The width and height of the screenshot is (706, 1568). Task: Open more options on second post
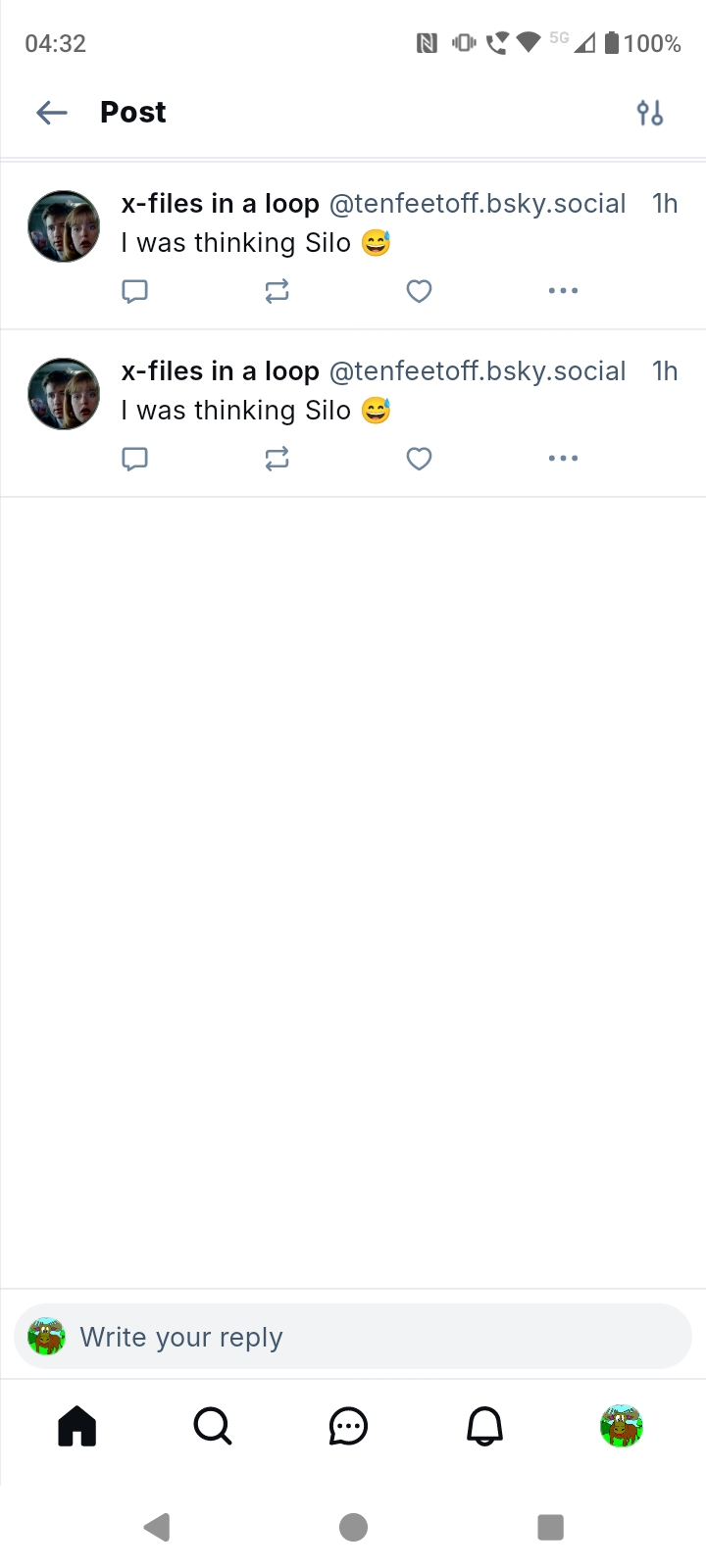point(563,459)
